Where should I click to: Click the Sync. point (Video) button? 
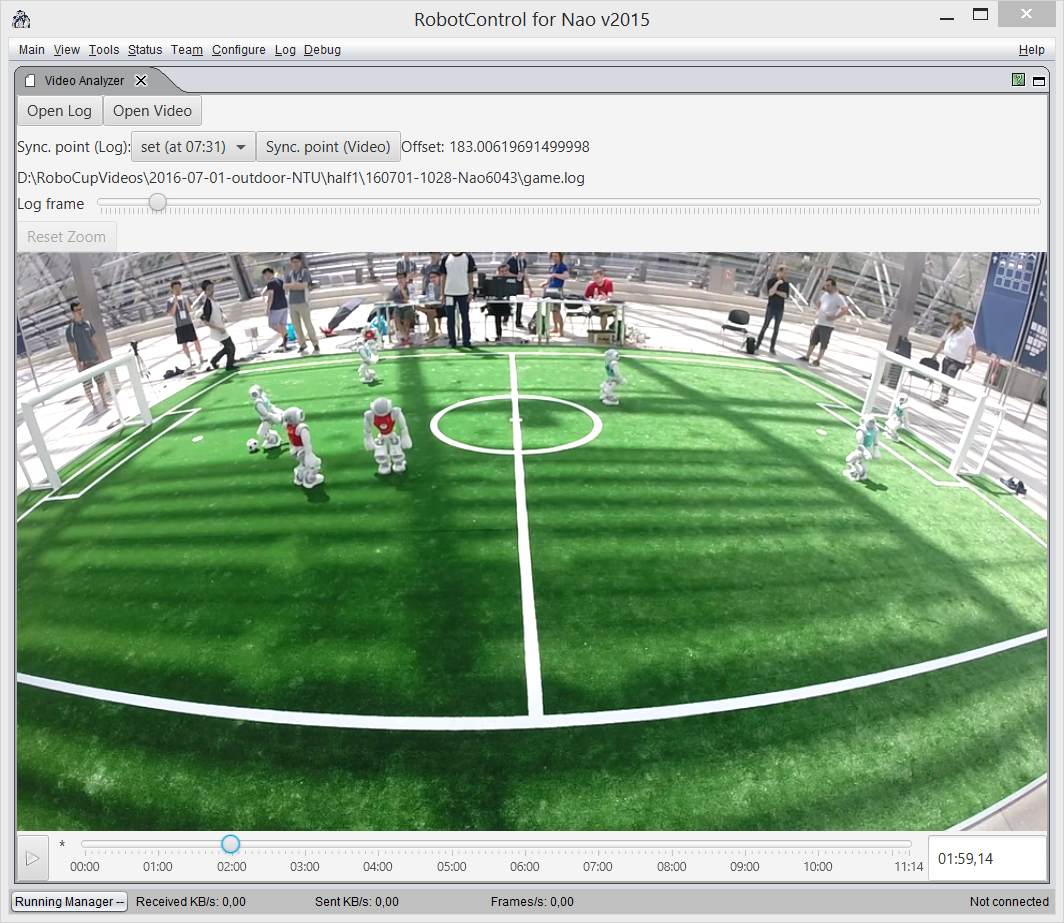point(328,147)
